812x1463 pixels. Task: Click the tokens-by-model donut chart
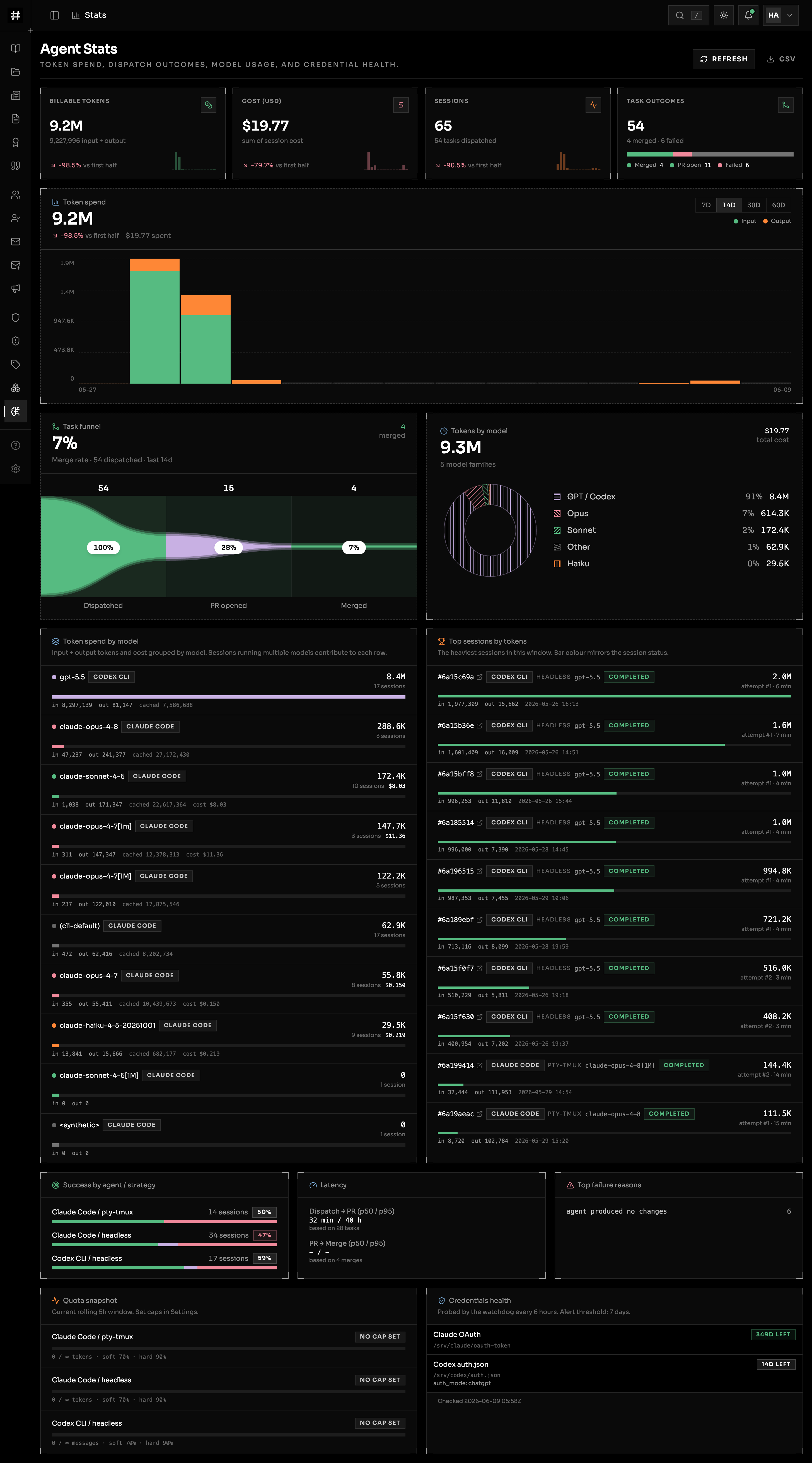pos(490,530)
